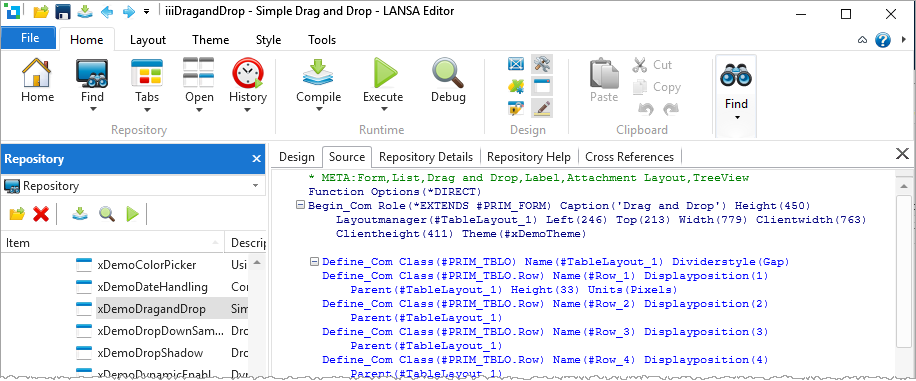Click the red X delete icon in Repository toolbar

[x=40, y=214]
